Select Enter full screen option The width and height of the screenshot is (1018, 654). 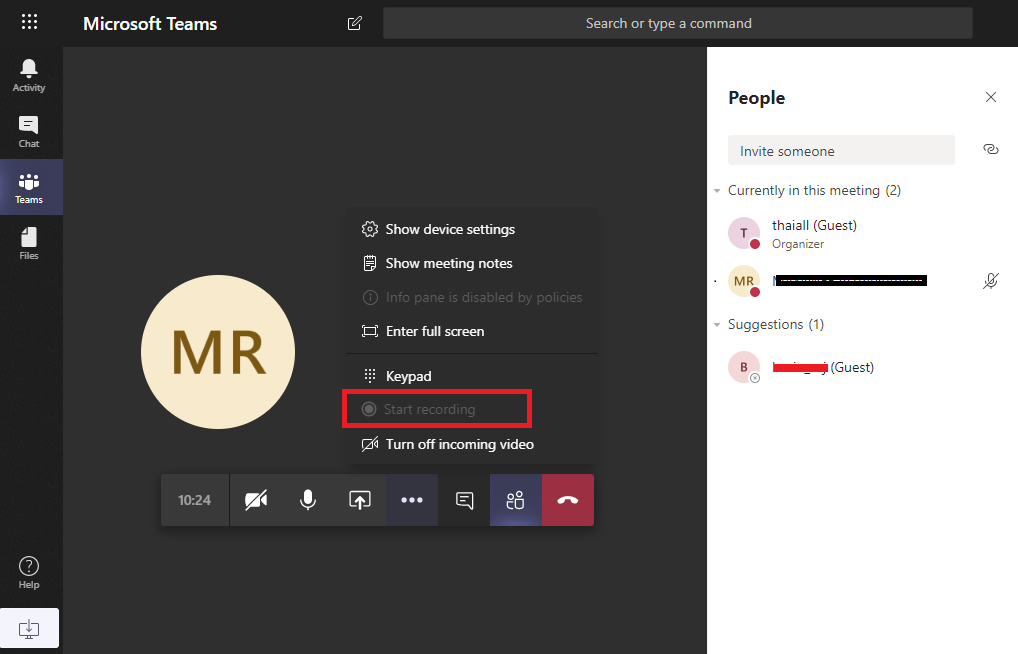pos(434,331)
